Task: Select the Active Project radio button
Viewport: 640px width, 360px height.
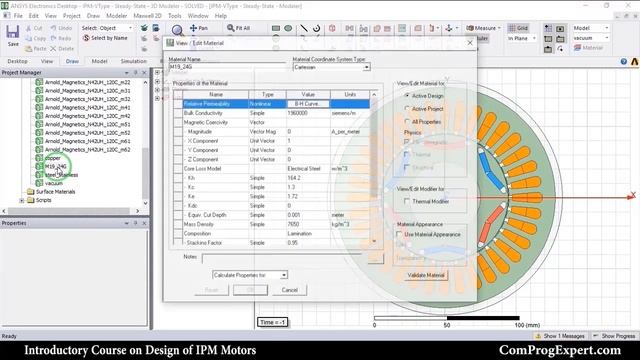Action: [x=407, y=109]
